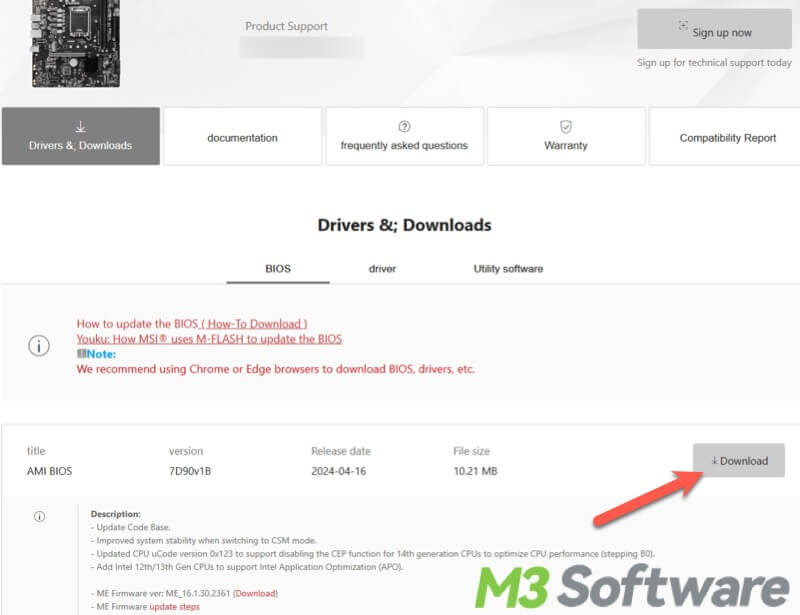Click the 'Improved system stability' description line

204,540
